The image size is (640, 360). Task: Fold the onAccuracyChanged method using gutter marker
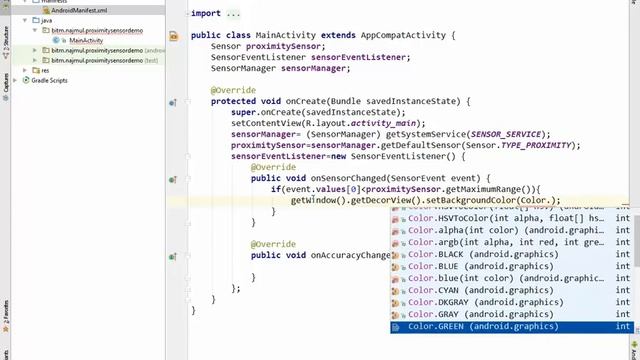(188, 256)
